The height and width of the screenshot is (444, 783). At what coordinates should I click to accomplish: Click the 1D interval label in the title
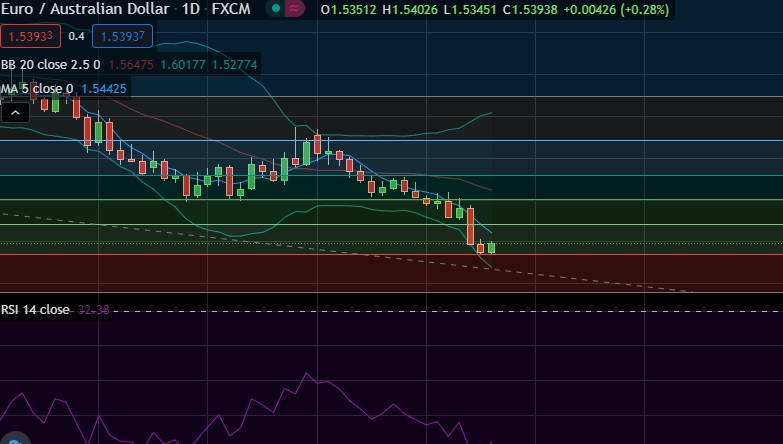tap(190, 8)
